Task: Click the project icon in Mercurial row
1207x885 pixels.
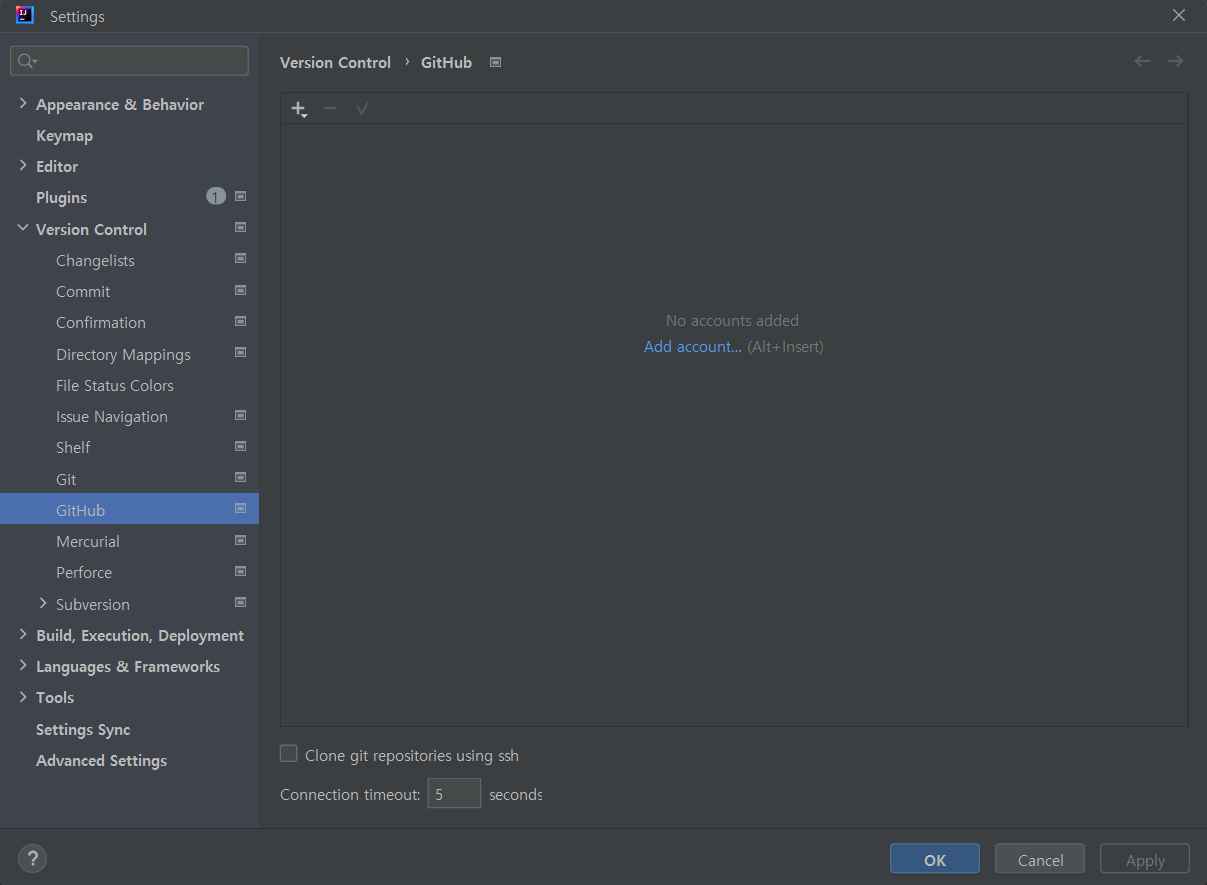Action: [x=240, y=540]
